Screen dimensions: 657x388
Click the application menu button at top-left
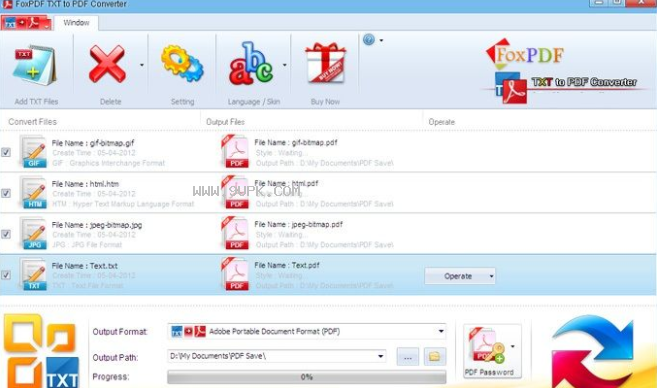pos(27,23)
